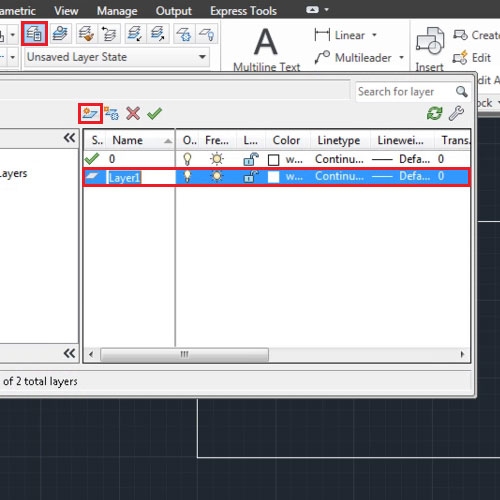Viewport: 500px width, 500px height.
Task: Click the horizontal scrollbar thumb
Action: tap(184, 354)
